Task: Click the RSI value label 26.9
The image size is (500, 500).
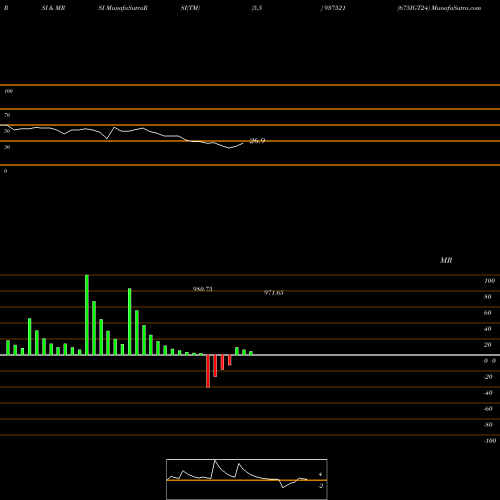Action: click(x=257, y=141)
